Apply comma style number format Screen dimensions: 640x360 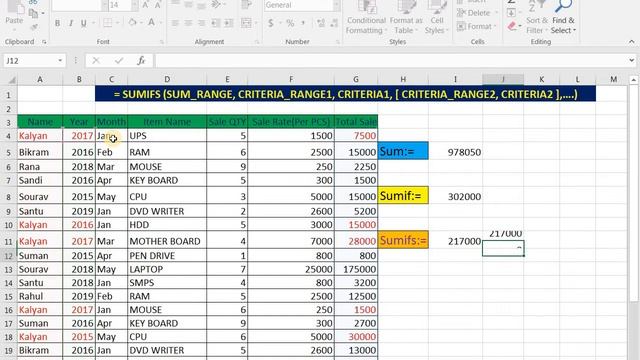coord(303,23)
